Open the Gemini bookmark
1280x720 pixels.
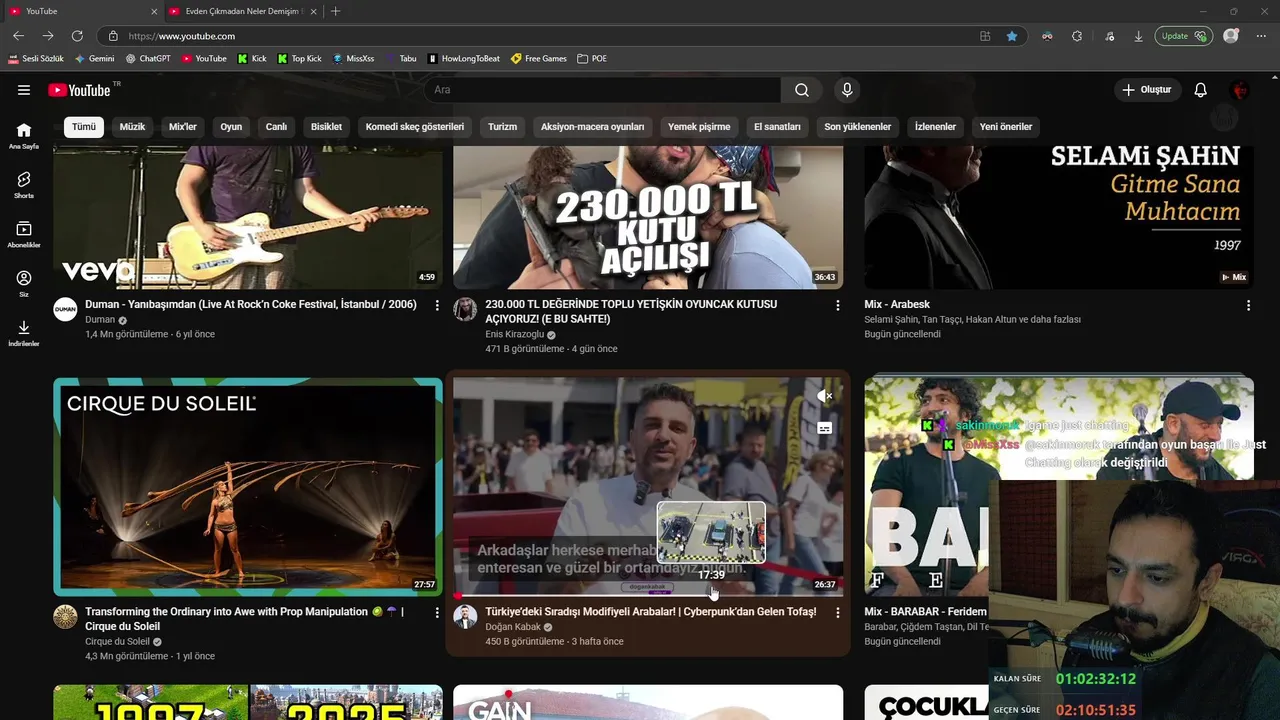pyautogui.click(x=94, y=58)
